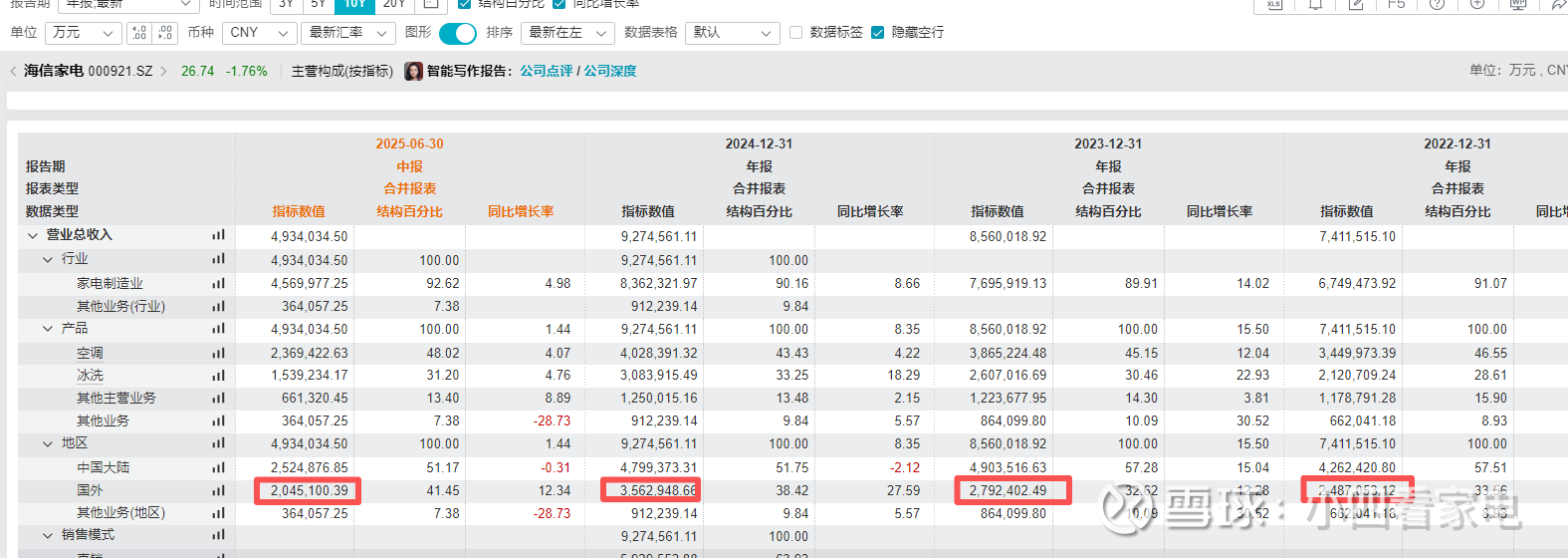Click the decrease decimal places icon
Image resolution: width=1568 pixels, height=558 pixels.
pyautogui.click(x=165, y=33)
